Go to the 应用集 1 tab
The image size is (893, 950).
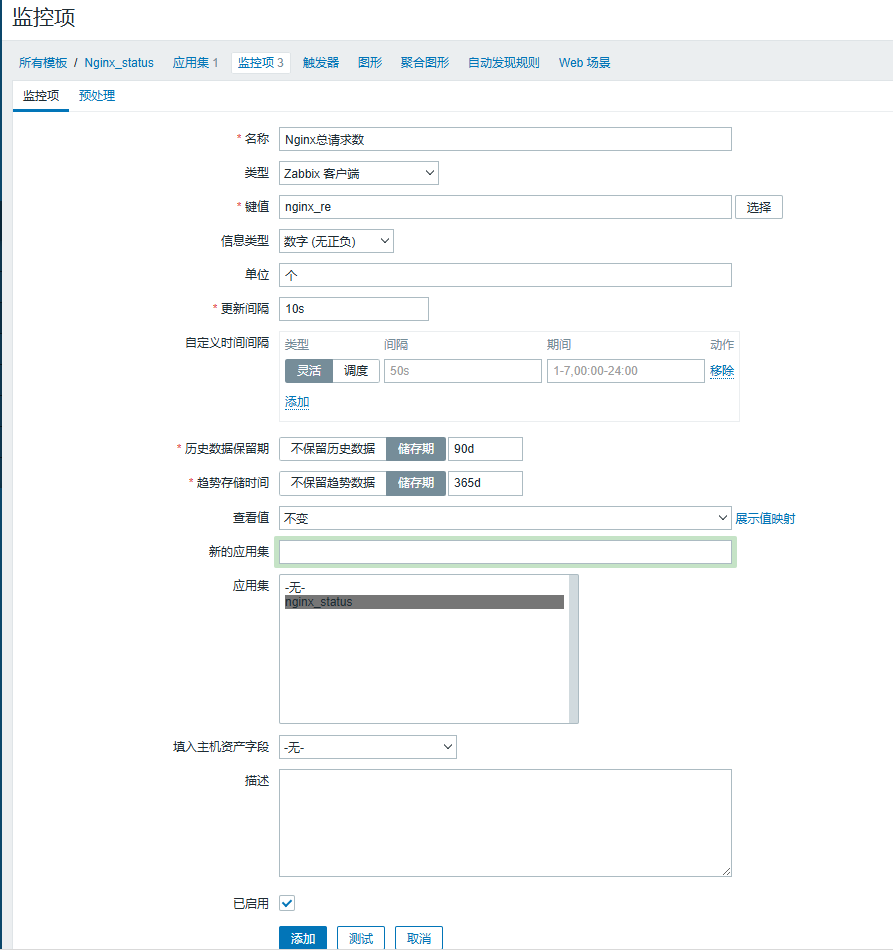pyautogui.click(x=195, y=62)
